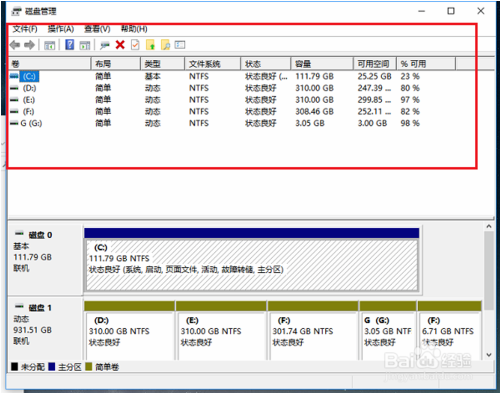The image size is (500, 393).
Task: Click the drive icon beside G (G:) in list
Action: tap(14, 123)
